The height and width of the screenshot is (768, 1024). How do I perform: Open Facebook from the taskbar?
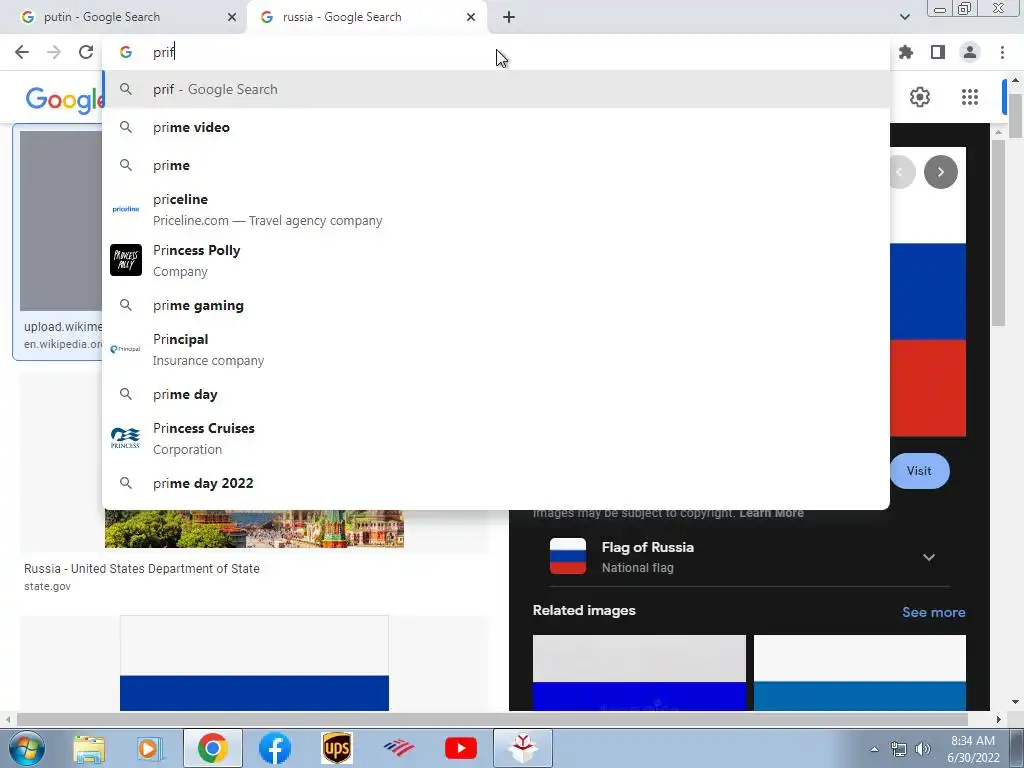click(275, 748)
